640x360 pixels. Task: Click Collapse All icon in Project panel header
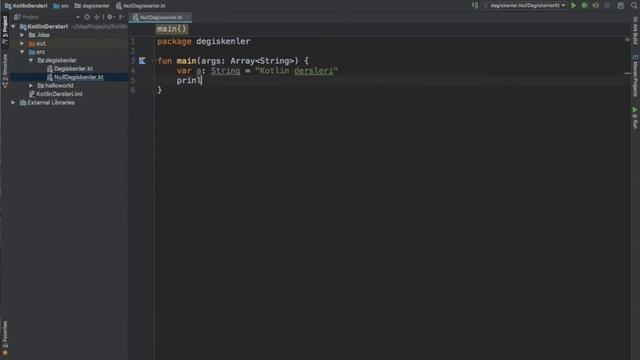97,17
